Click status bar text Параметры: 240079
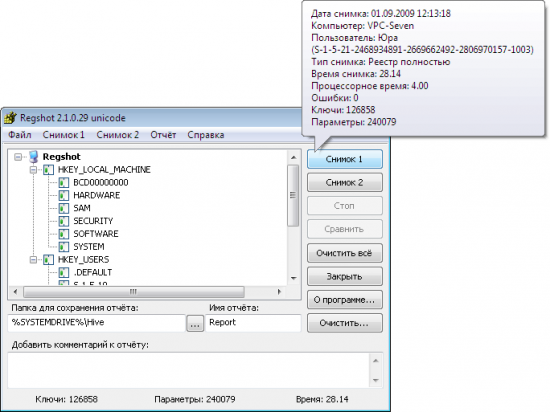The image size is (550, 412). click(195, 400)
